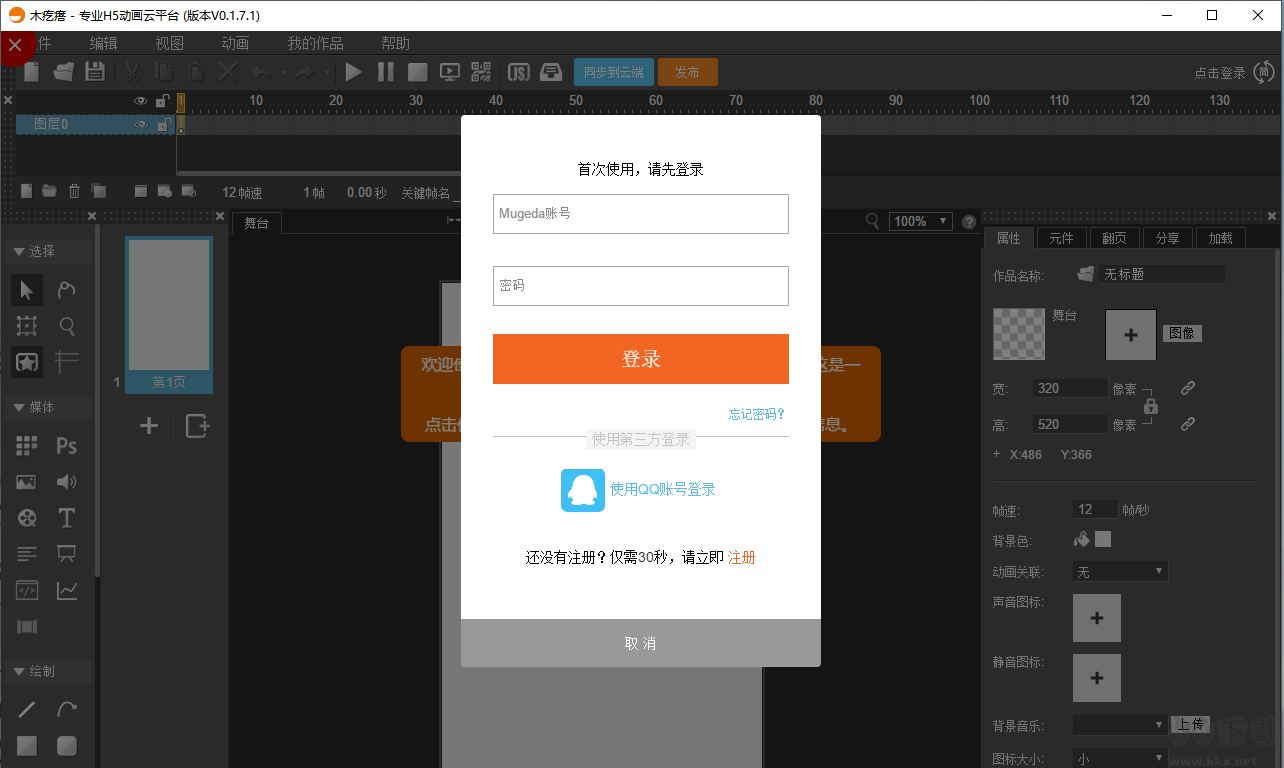Click the audio/sound media icon
Viewport: 1284px width, 768px height.
click(66, 482)
